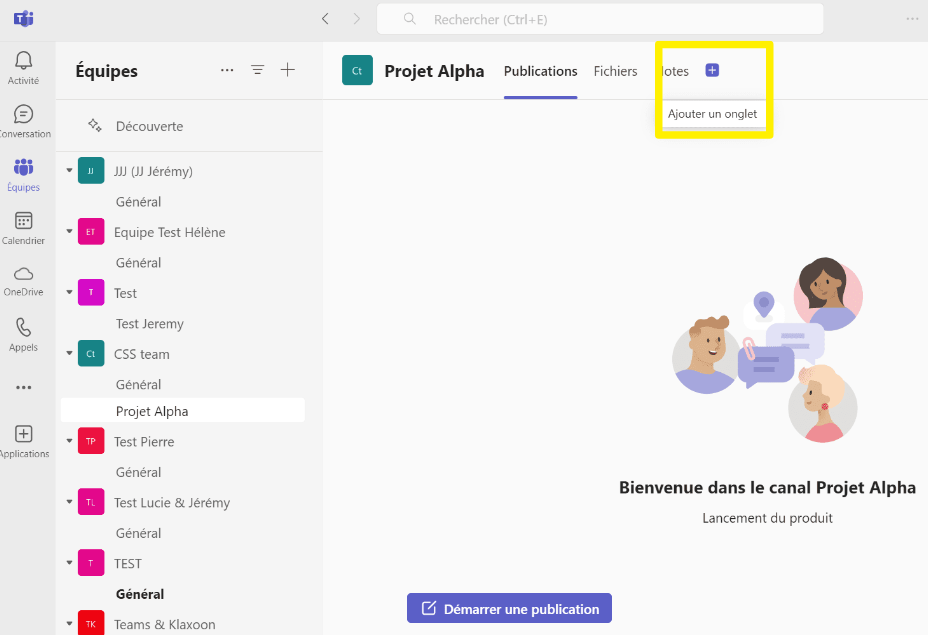Open more options next to Équipes title

[227, 70]
